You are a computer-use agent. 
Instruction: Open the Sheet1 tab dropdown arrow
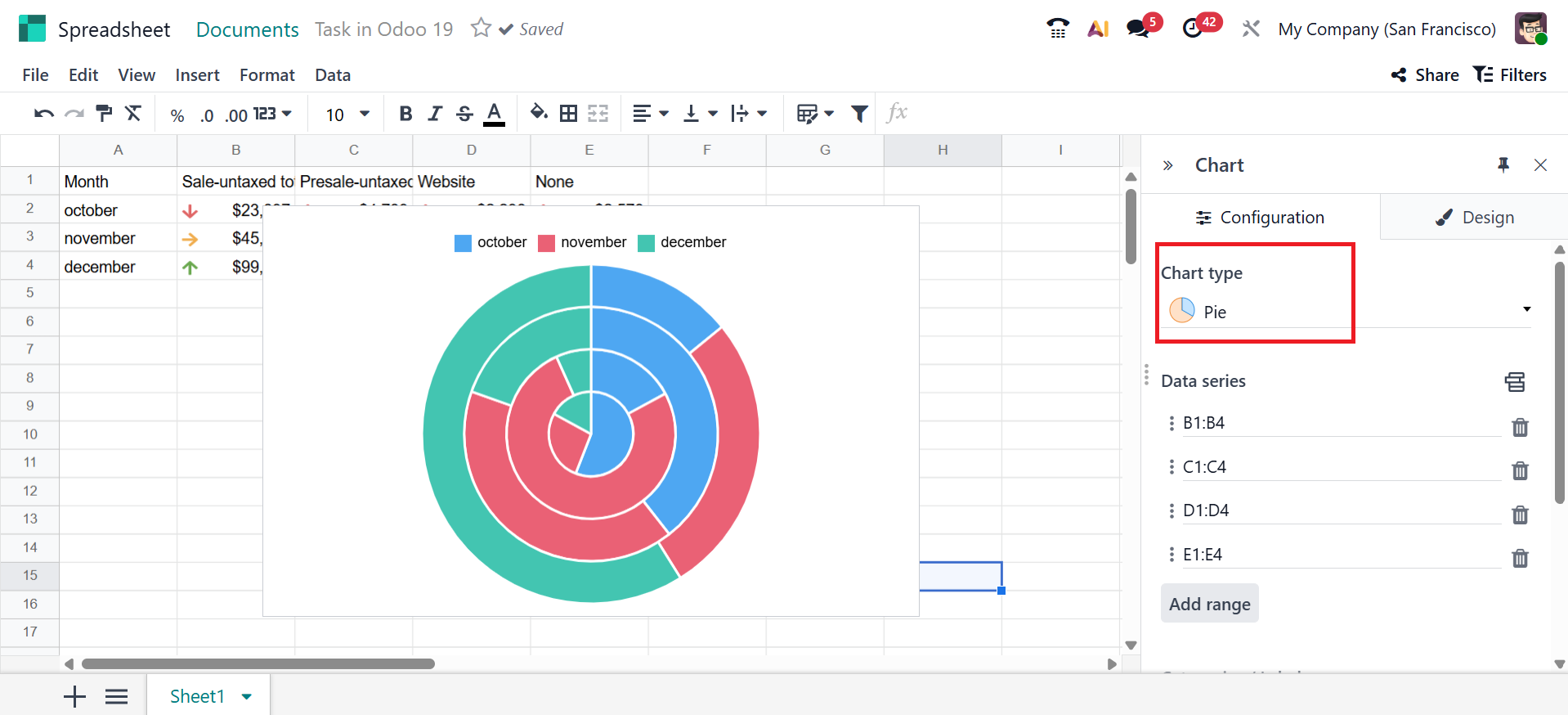pos(247,697)
